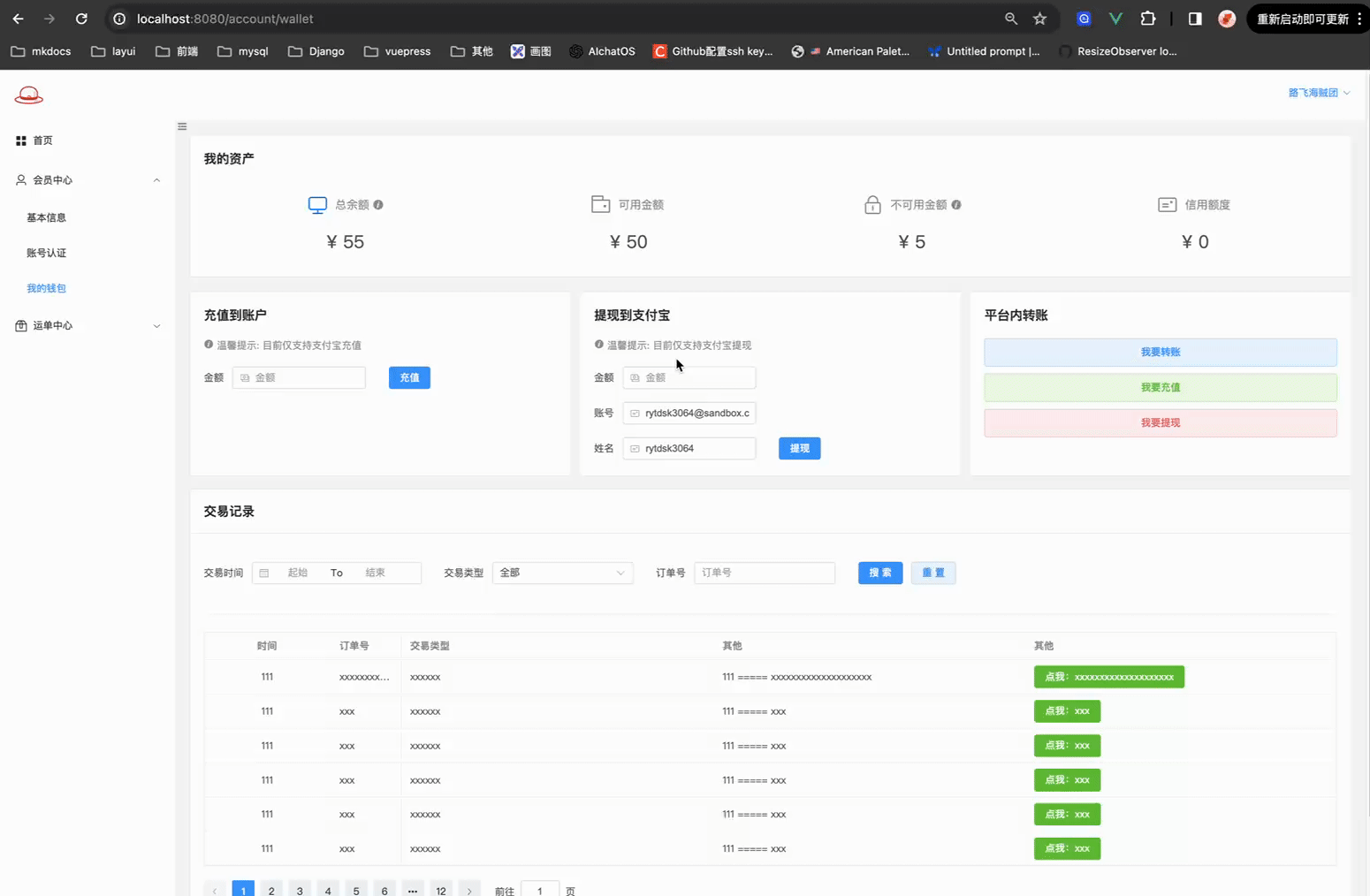Bookmark page using star icon

coord(1039,19)
